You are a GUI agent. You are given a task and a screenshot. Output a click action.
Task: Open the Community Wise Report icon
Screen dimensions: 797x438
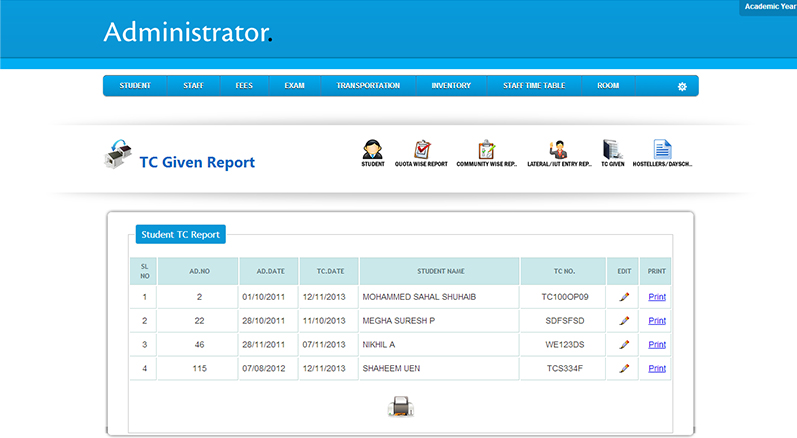pyautogui.click(x=486, y=151)
